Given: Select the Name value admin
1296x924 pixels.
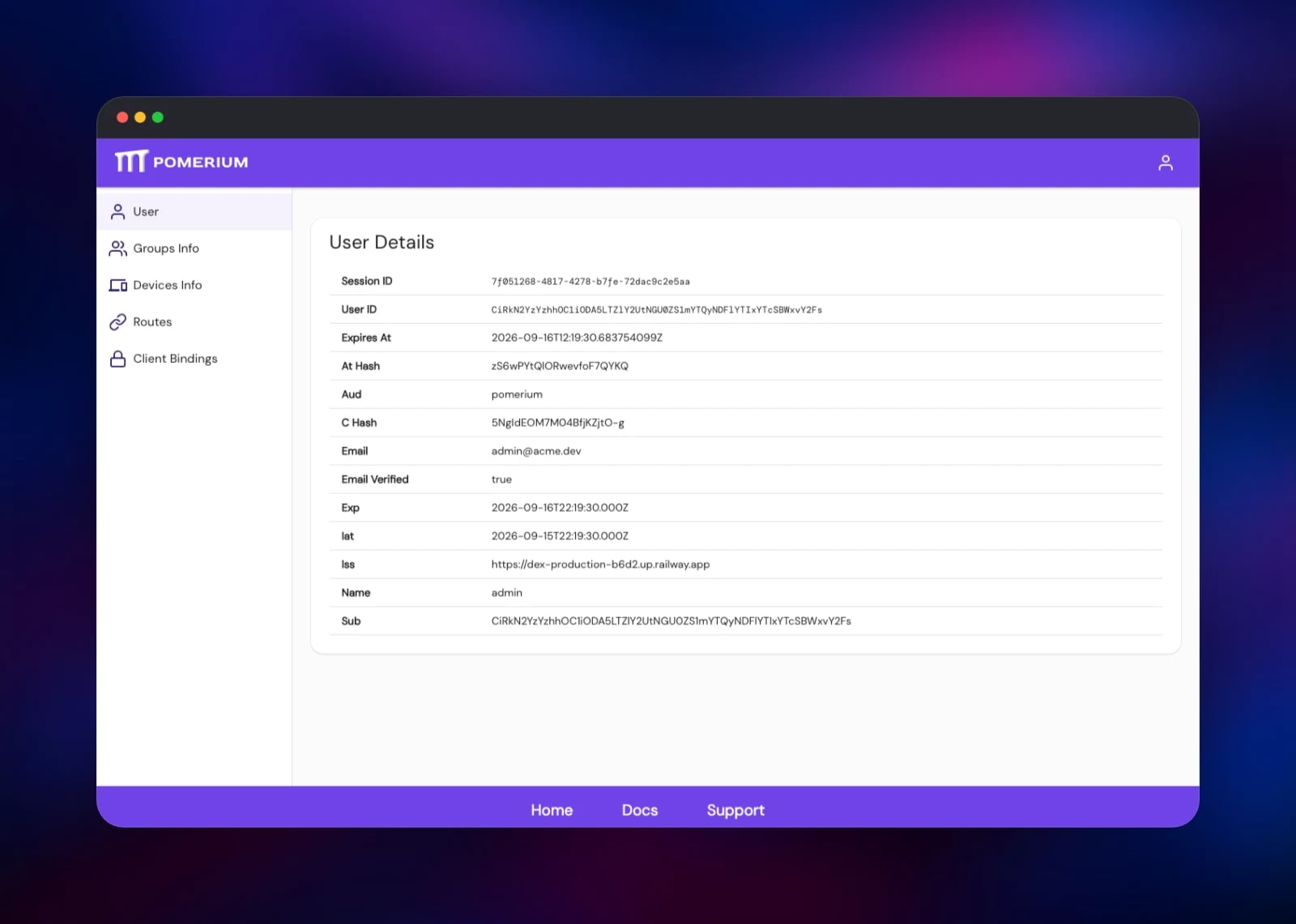Looking at the screenshot, I should click(507, 593).
